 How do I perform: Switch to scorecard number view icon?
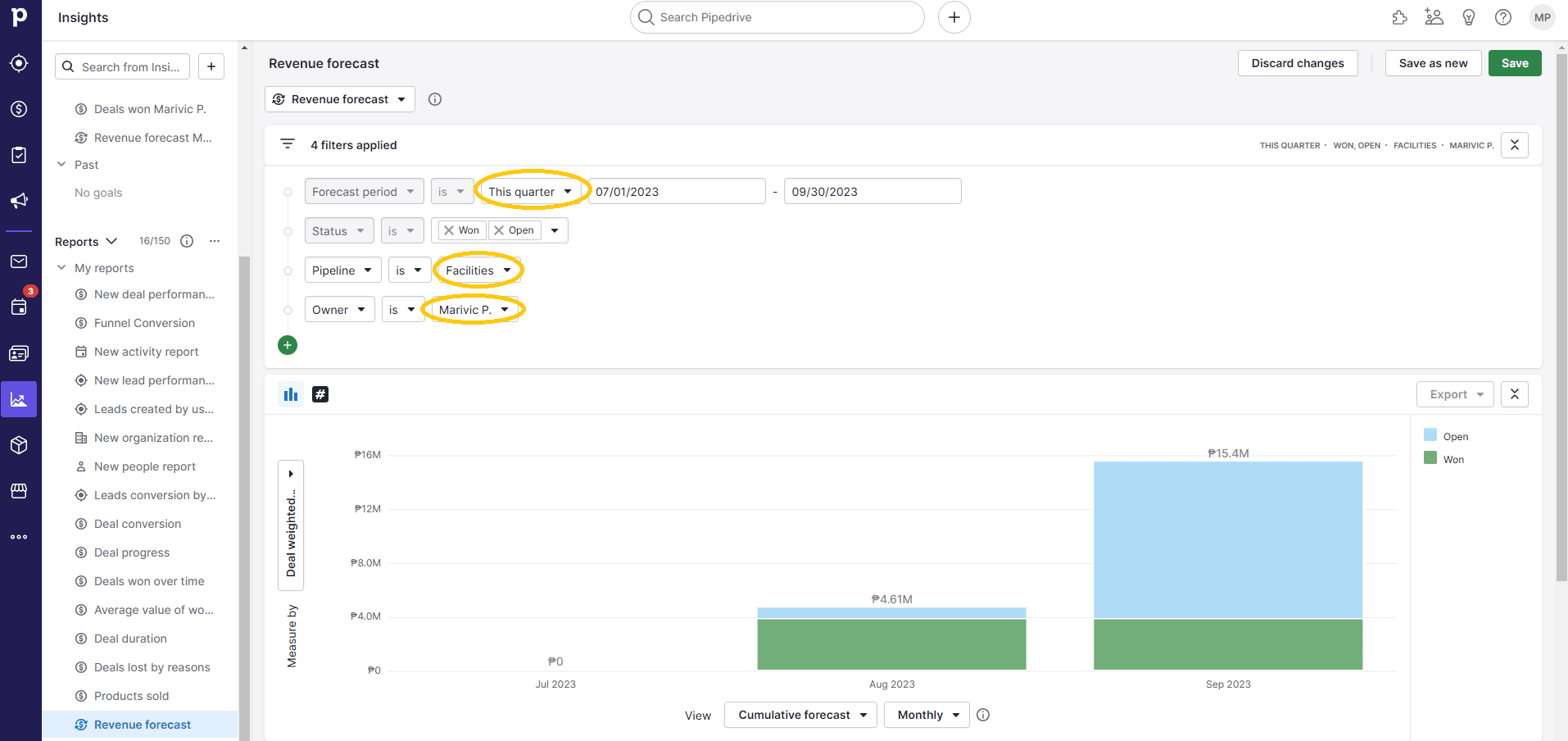(320, 394)
